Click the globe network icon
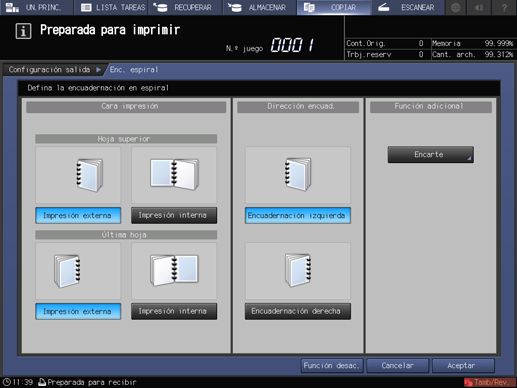The width and height of the screenshot is (517, 388). click(x=455, y=7)
